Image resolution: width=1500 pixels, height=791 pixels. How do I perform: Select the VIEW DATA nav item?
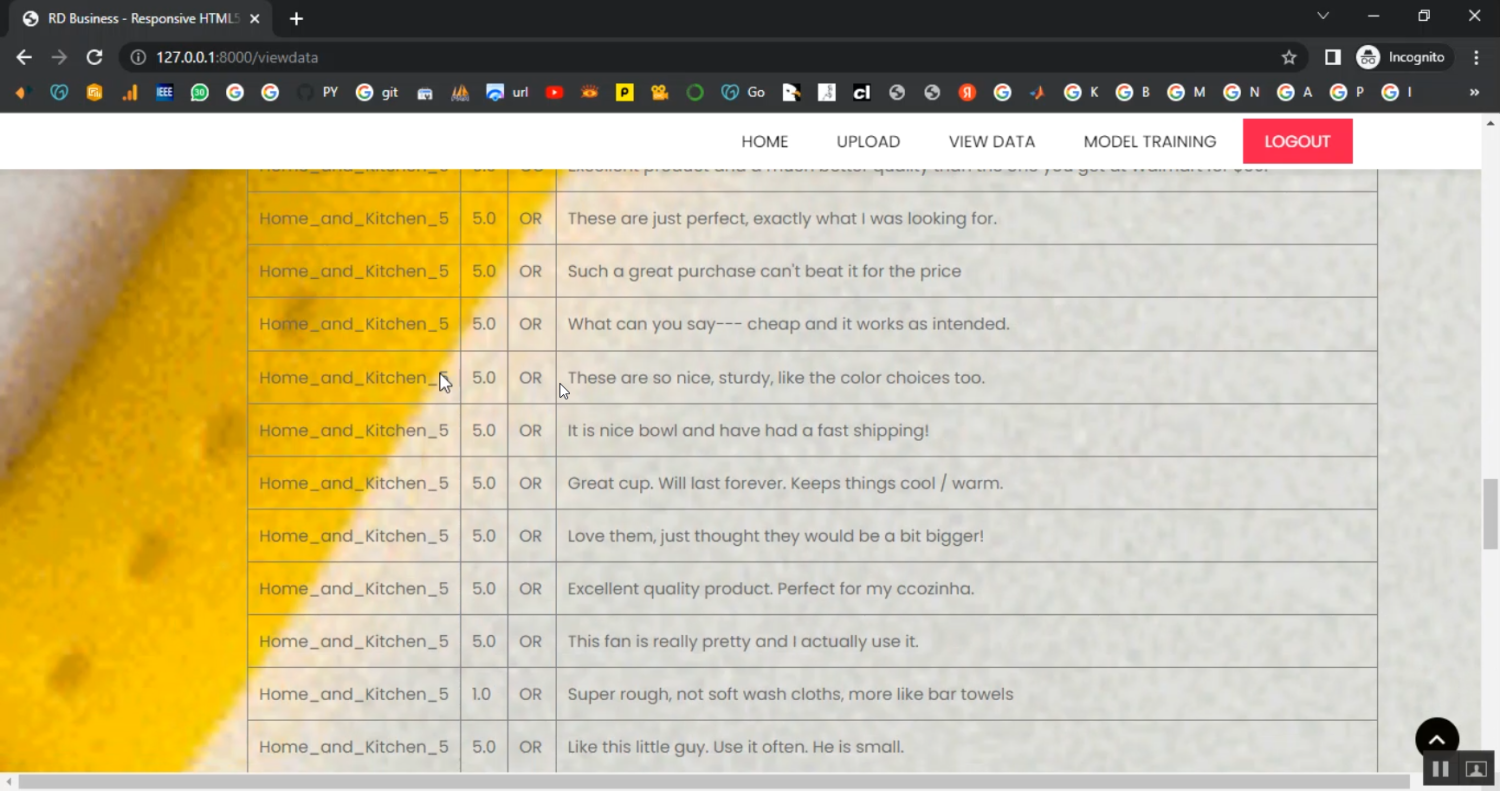tap(991, 142)
